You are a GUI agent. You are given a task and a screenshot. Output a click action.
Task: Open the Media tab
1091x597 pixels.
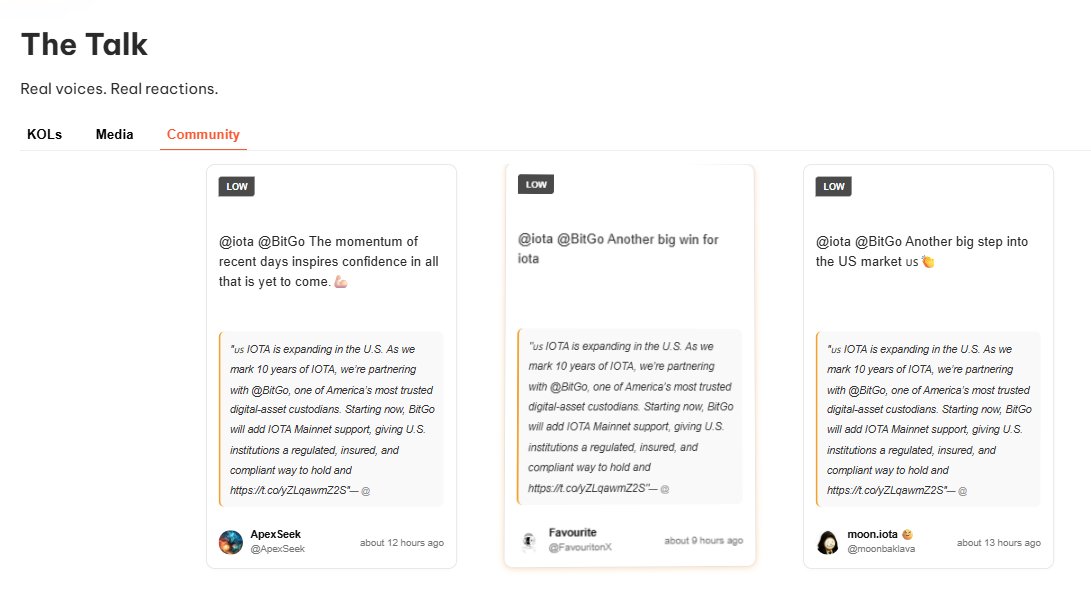click(114, 135)
